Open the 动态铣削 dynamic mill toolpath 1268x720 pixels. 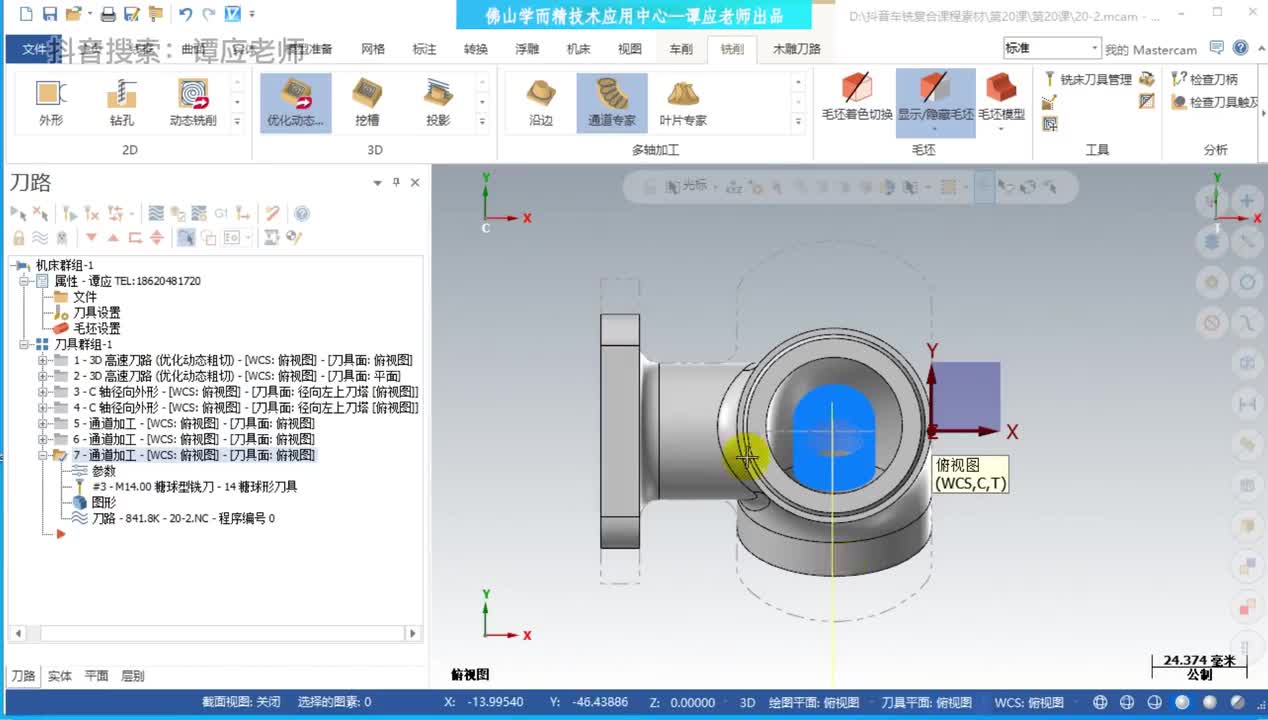193,103
